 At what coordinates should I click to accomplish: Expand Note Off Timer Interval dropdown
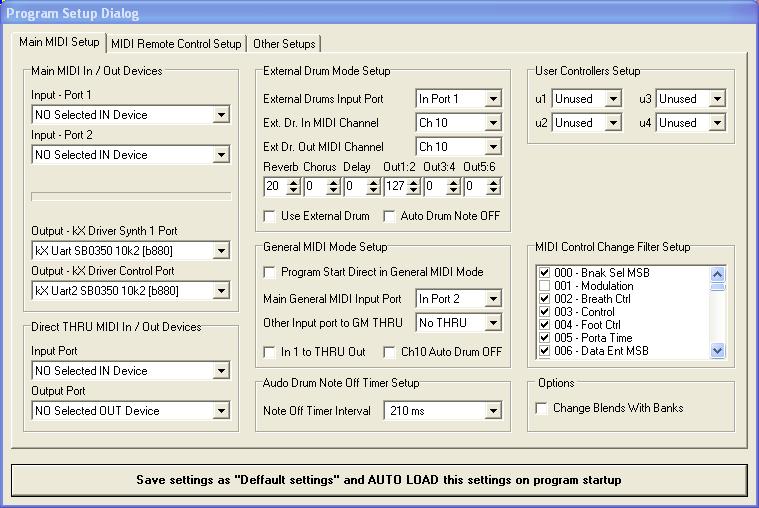pyautogui.click(x=492, y=411)
